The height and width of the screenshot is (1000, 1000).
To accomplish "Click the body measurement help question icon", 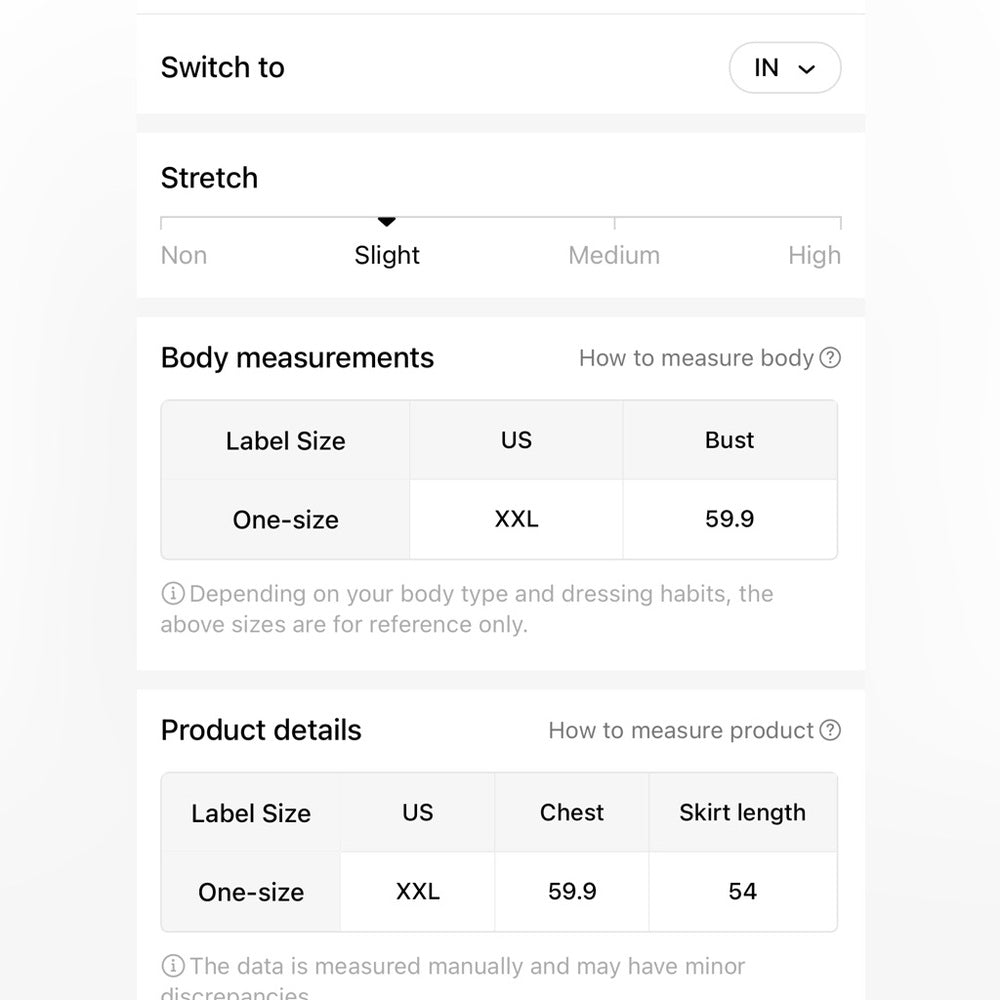I will click(x=830, y=358).
